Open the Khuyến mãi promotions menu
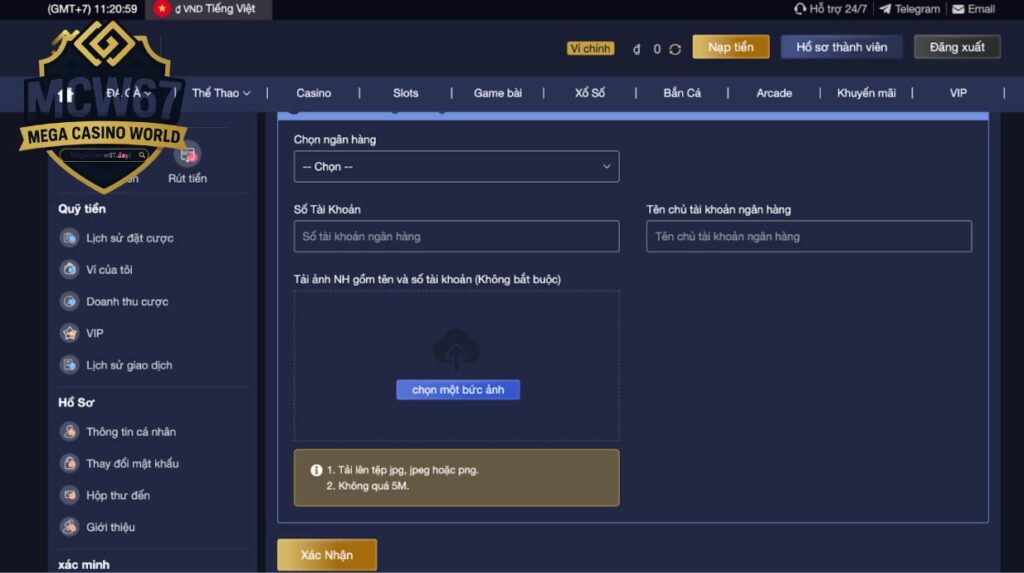1024x573 pixels. (866, 93)
